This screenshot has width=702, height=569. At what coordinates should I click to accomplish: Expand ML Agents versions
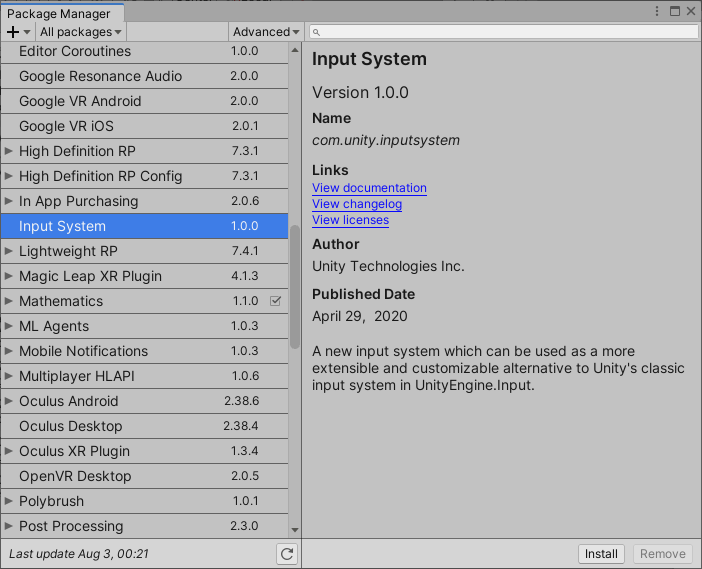coord(9,326)
